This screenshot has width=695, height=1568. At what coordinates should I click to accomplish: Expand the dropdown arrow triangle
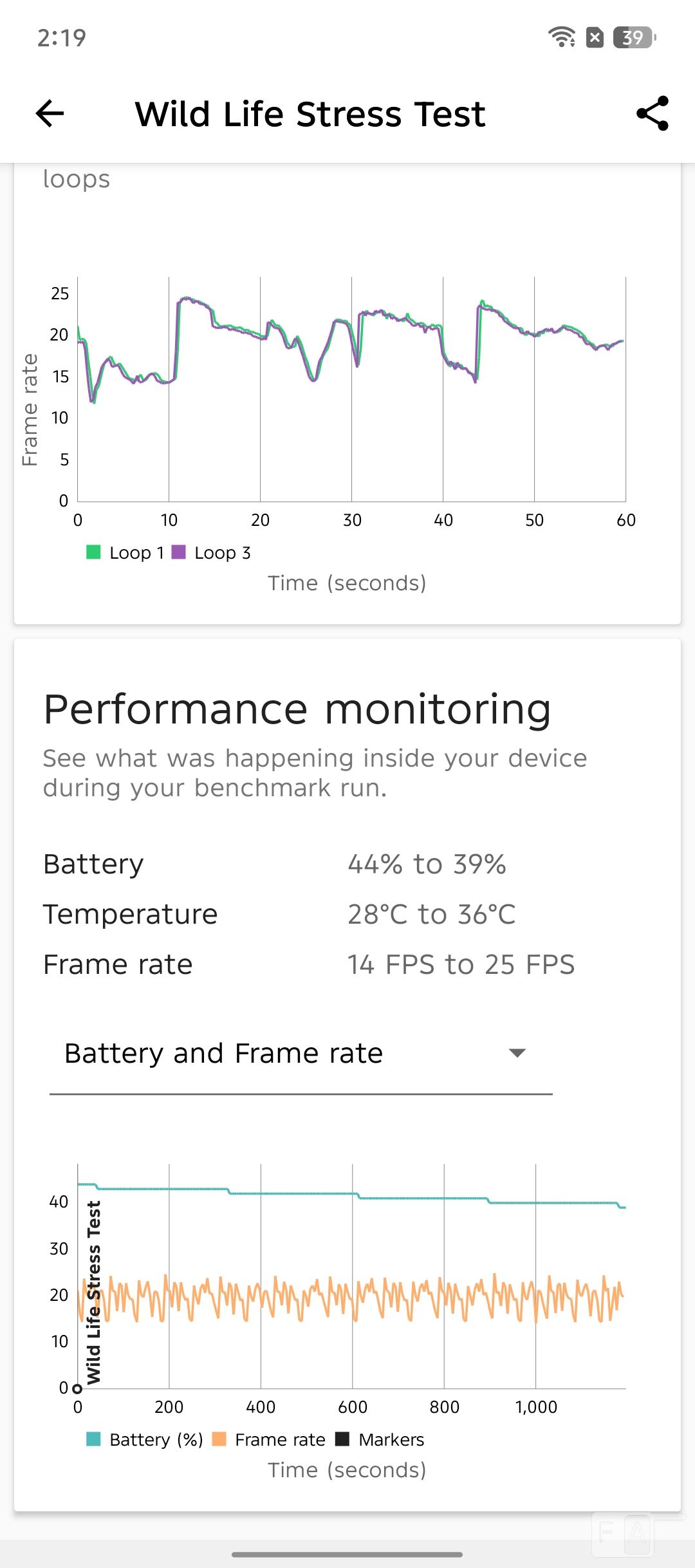tap(517, 1053)
